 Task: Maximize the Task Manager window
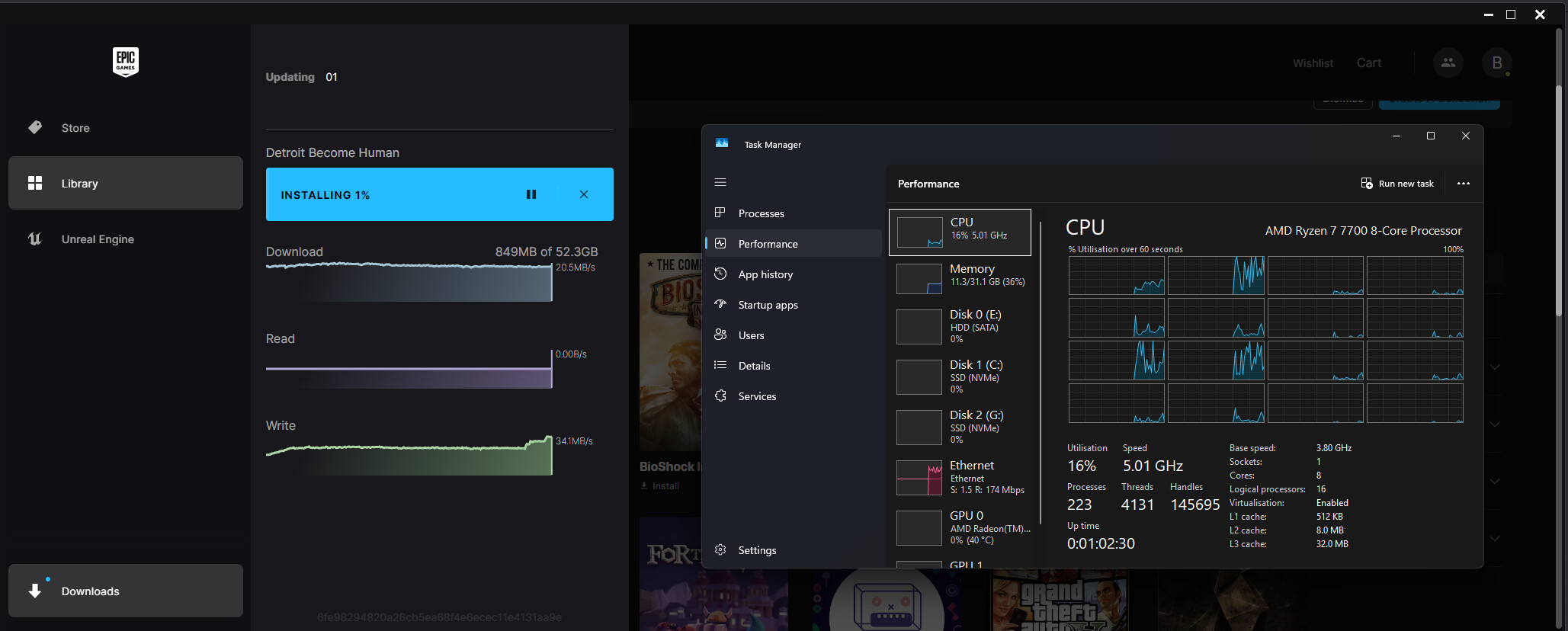[1431, 136]
